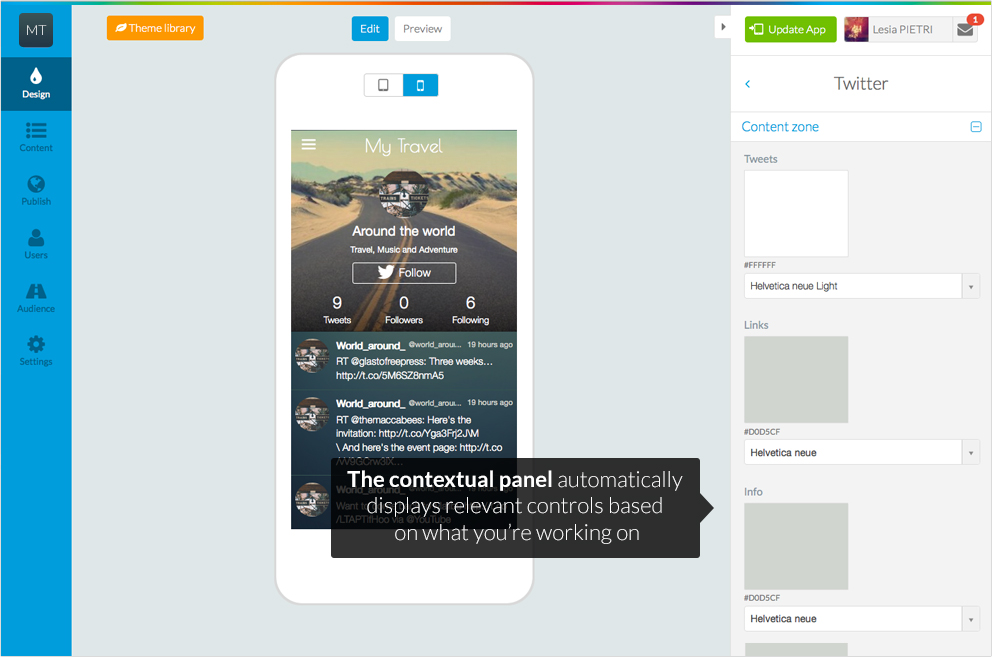Click the My Travel app title
This screenshot has width=992, height=657.
[404, 146]
